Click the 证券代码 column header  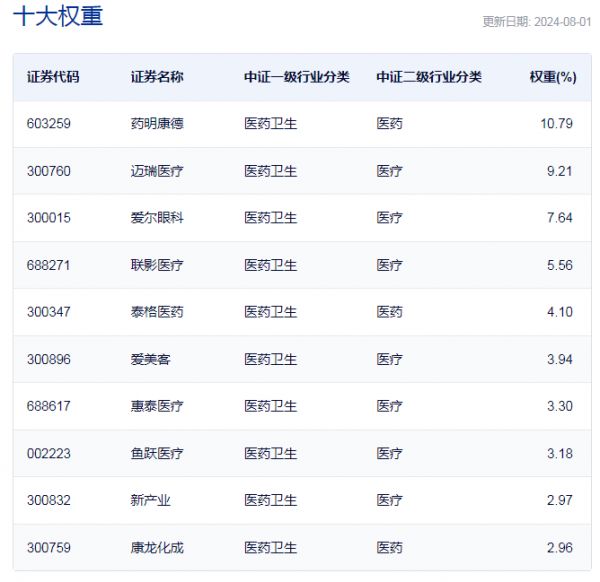[x=53, y=77]
